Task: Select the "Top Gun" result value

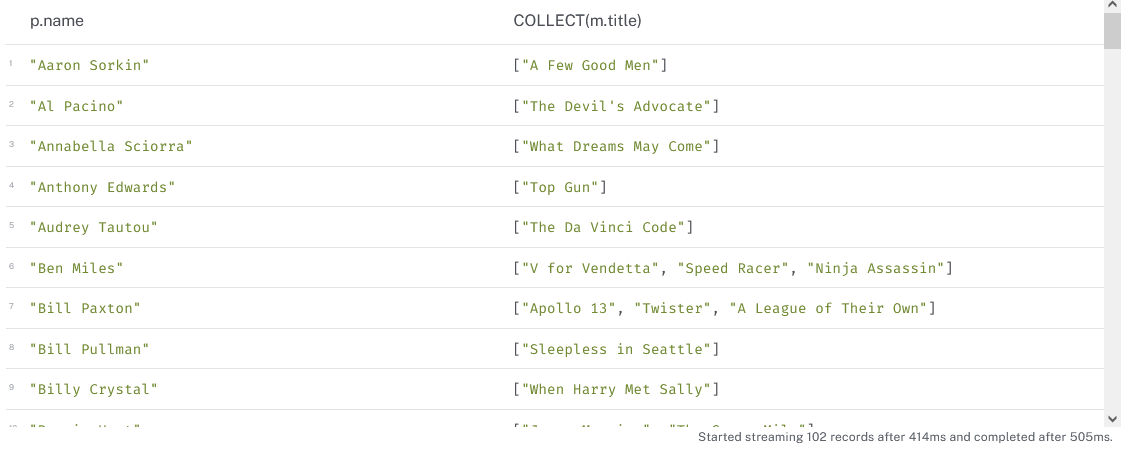Action: (560, 188)
